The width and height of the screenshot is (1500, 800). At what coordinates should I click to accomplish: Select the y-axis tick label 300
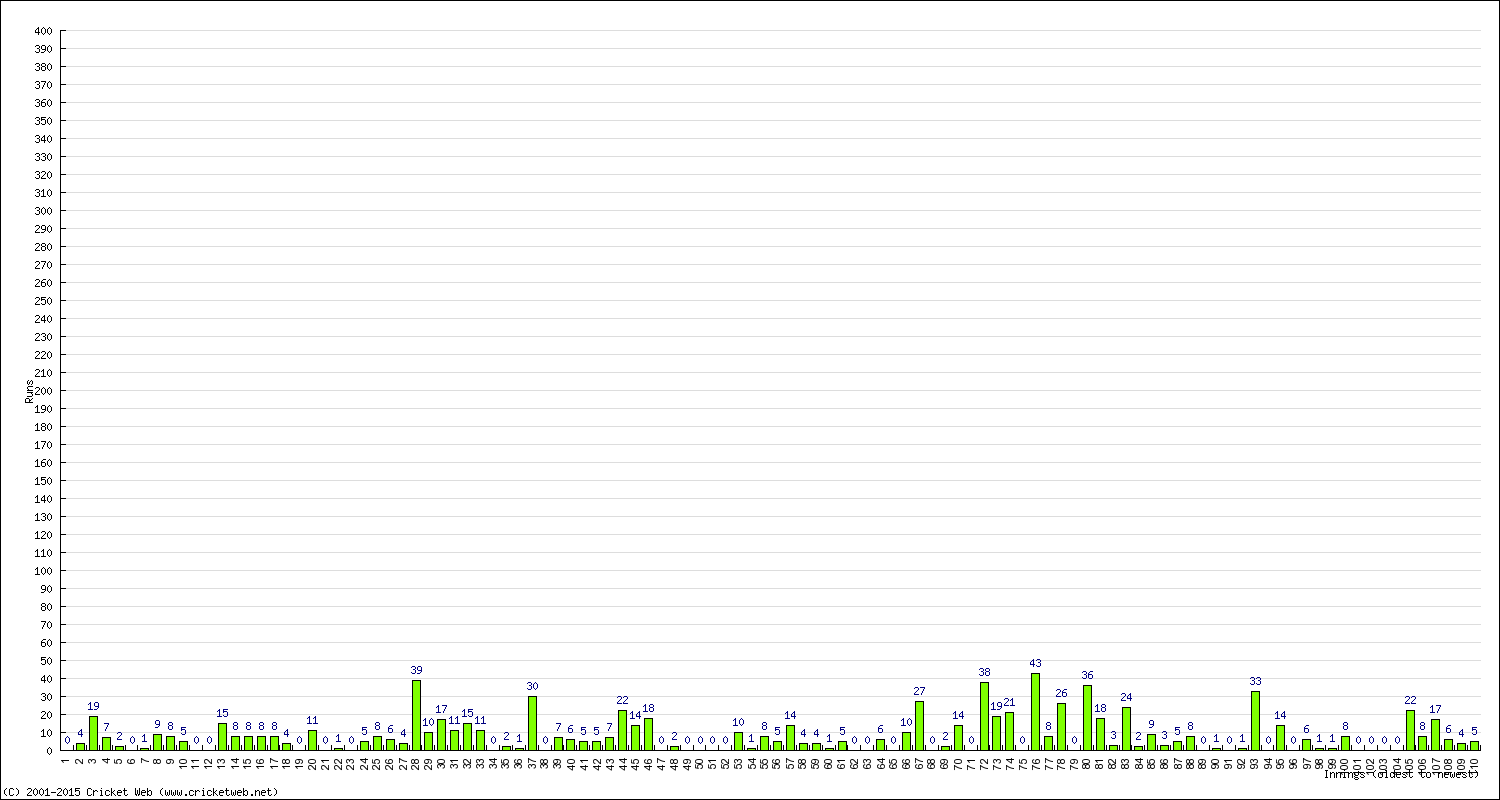pyautogui.click(x=42, y=211)
